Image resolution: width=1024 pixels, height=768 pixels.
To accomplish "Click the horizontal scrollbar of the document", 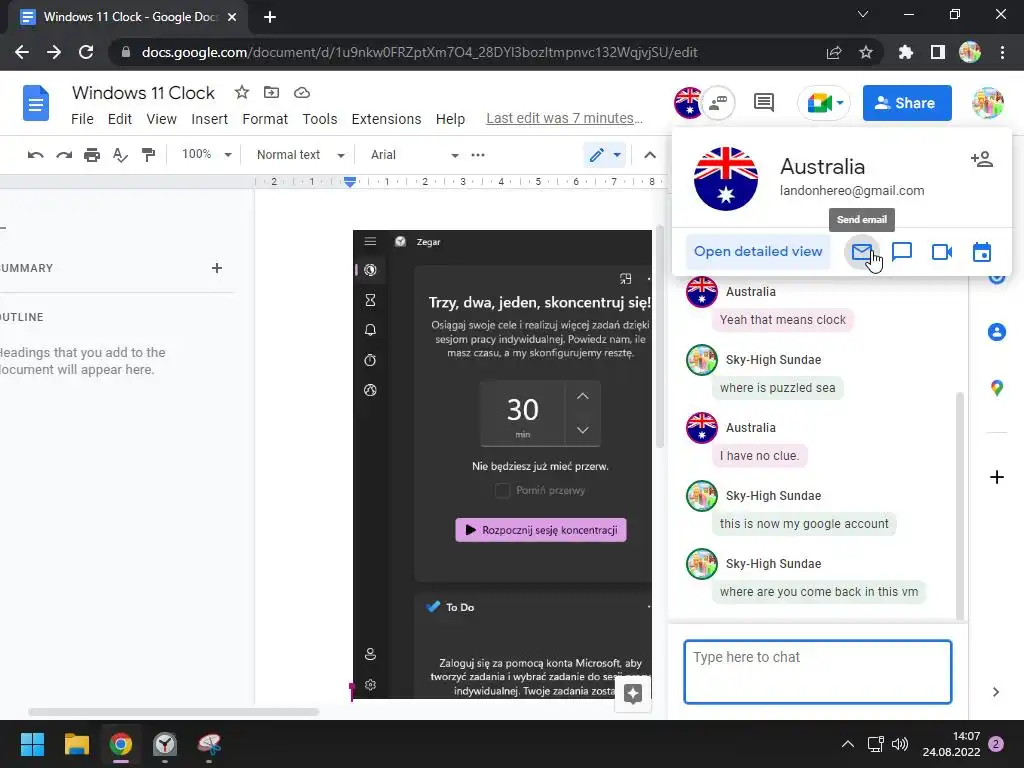I will pyautogui.click(x=173, y=712).
